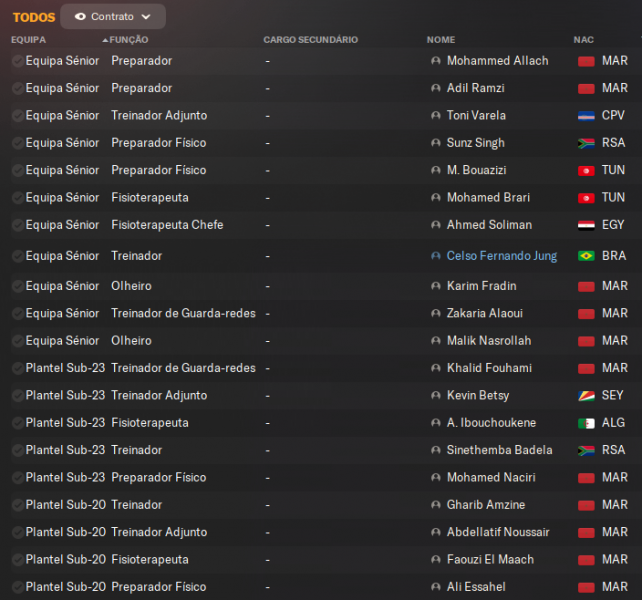Click the NAC column header
This screenshot has width=642, height=600.
[583, 40]
